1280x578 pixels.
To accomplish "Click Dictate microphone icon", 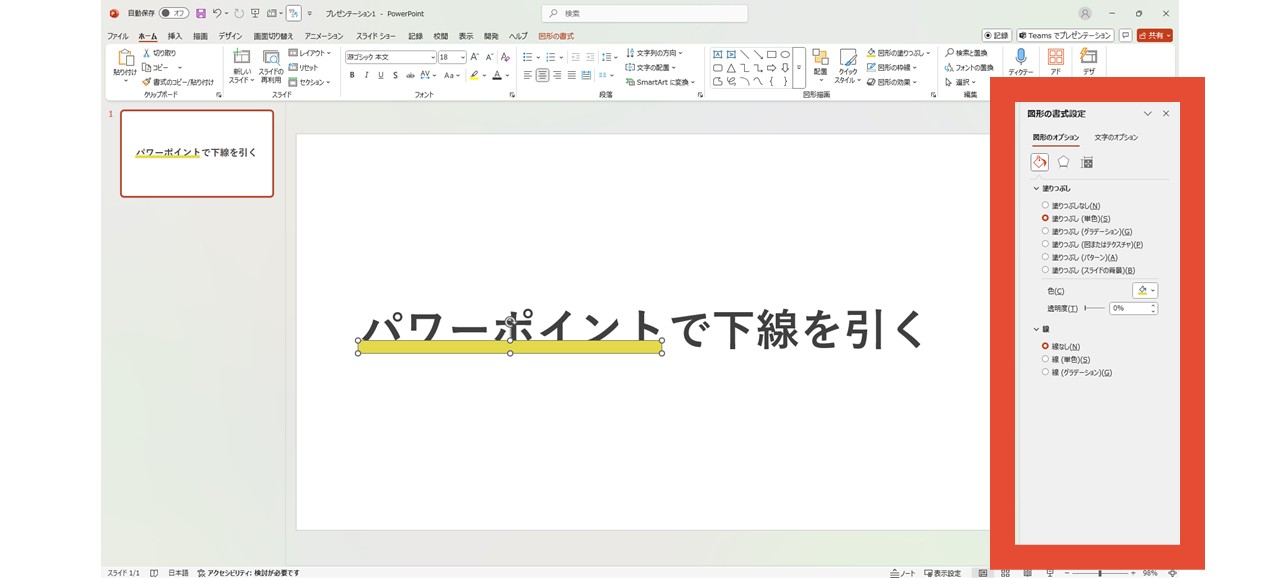I will [x=1021, y=56].
